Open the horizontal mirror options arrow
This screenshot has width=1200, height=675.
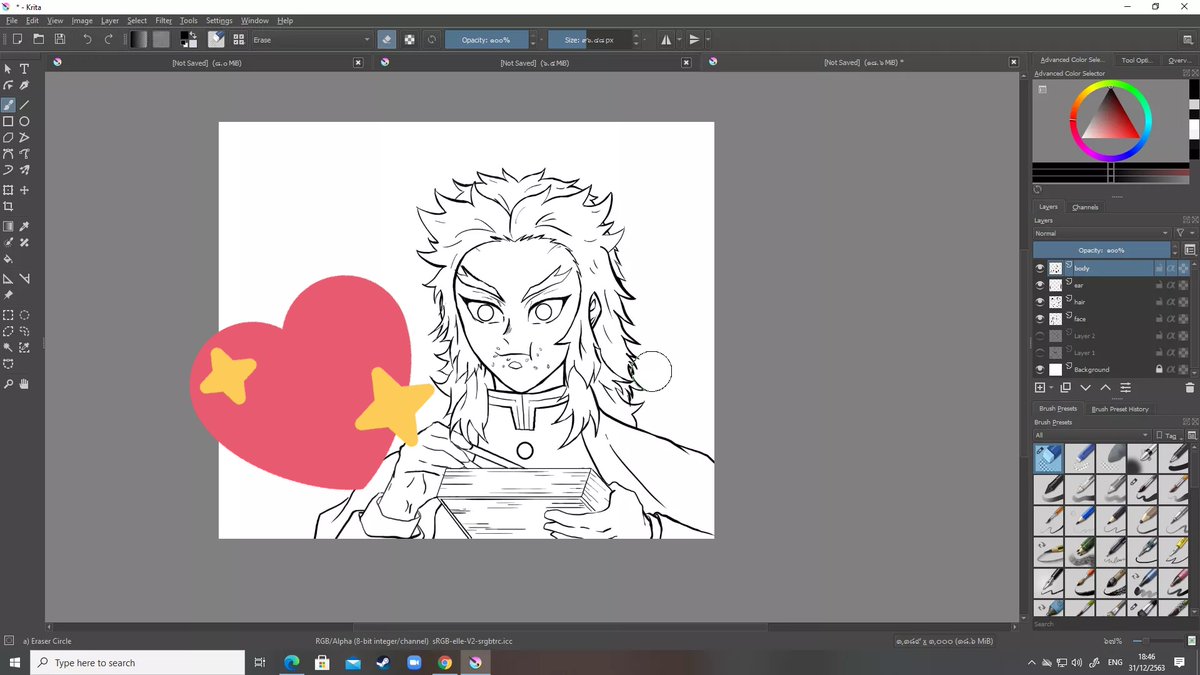(680, 39)
